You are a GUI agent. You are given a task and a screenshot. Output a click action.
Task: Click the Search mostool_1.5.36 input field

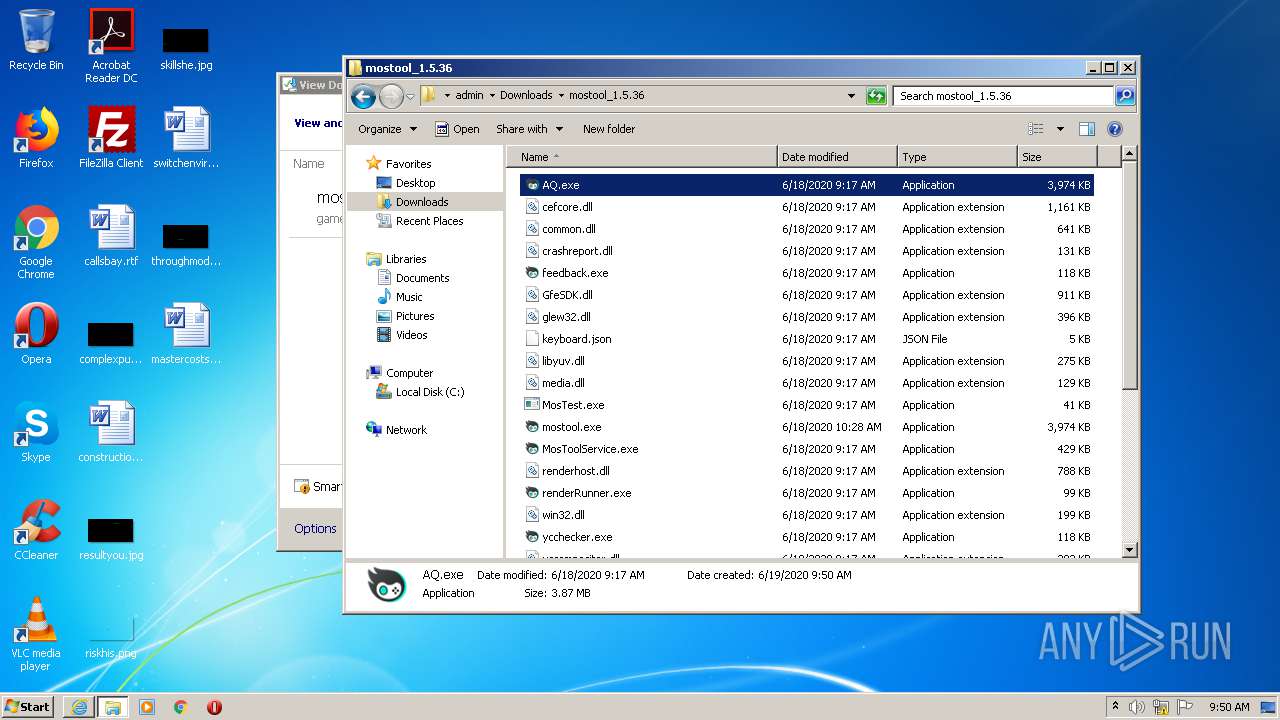click(1002, 96)
